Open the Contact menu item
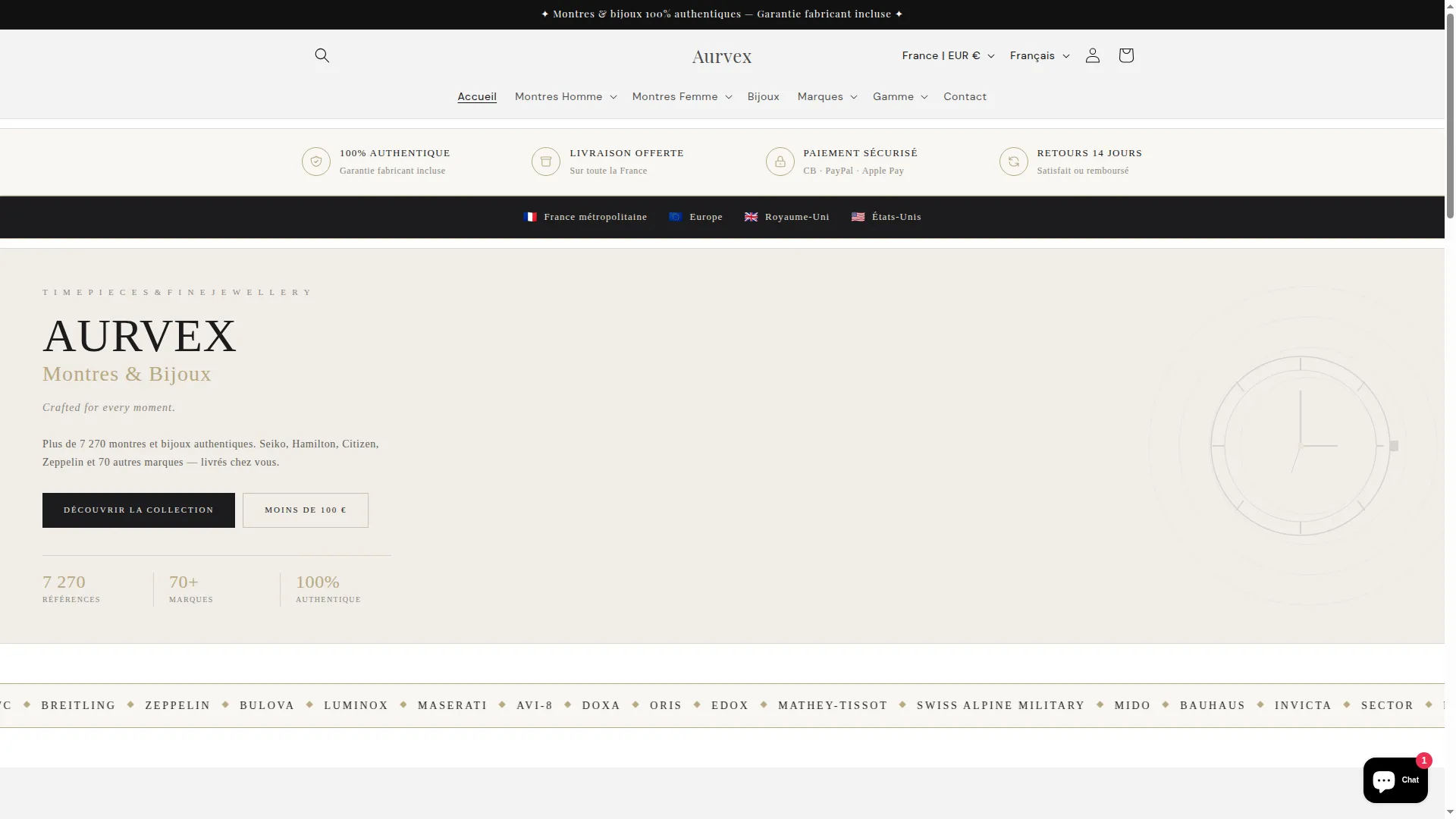The width and height of the screenshot is (1456, 819). (965, 96)
